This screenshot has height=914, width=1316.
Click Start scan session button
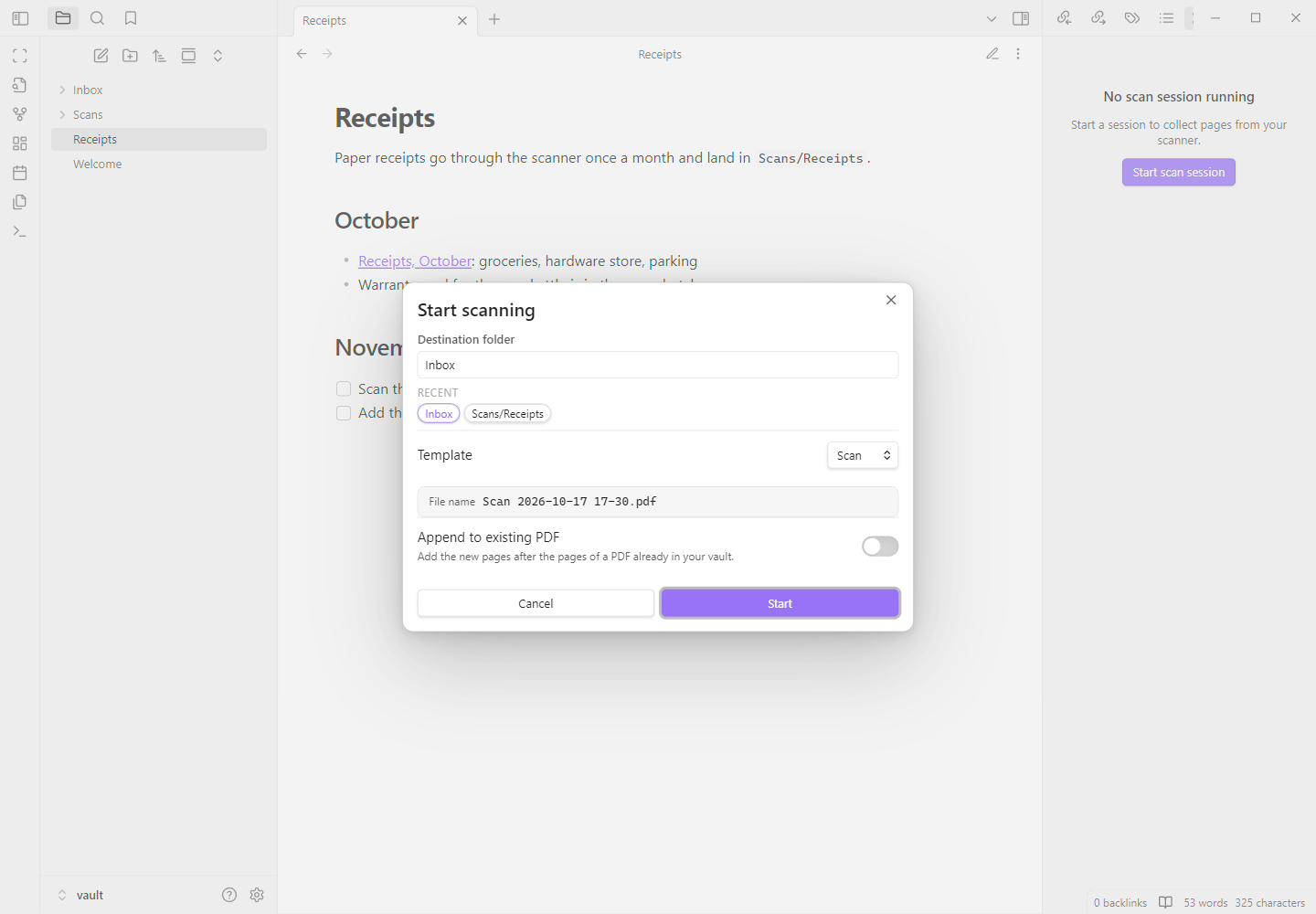[1179, 172]
